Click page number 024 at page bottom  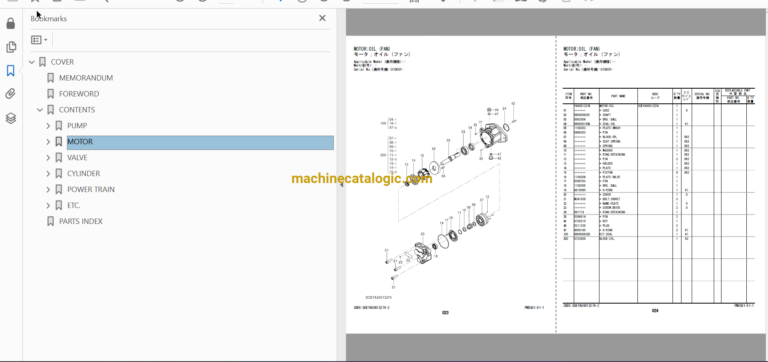coord(655,311)
